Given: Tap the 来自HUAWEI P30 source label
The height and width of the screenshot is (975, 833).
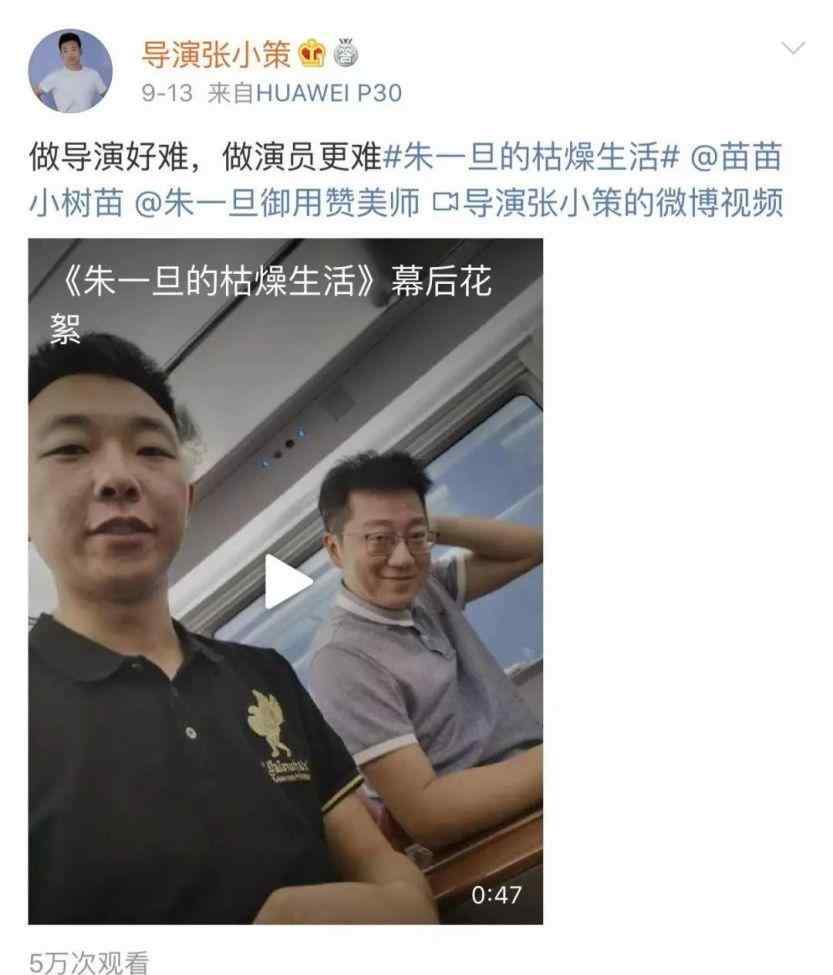Looking at the screenshot, I should tap(305, 93).
